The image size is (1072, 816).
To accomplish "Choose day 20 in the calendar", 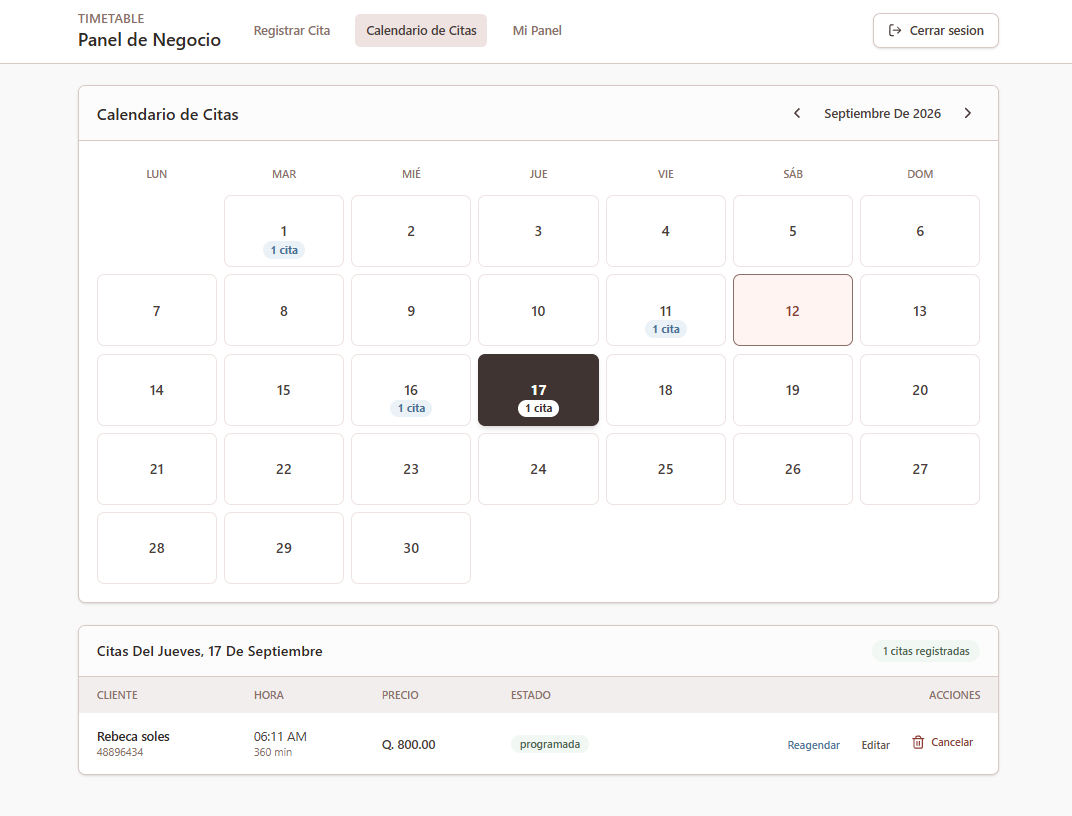I will click(x=920, y=390).
